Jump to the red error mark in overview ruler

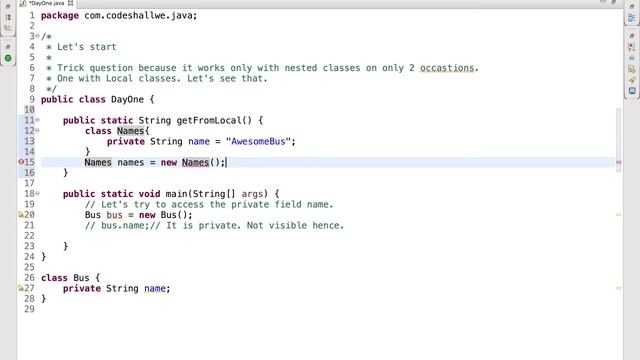pos(618,162)
